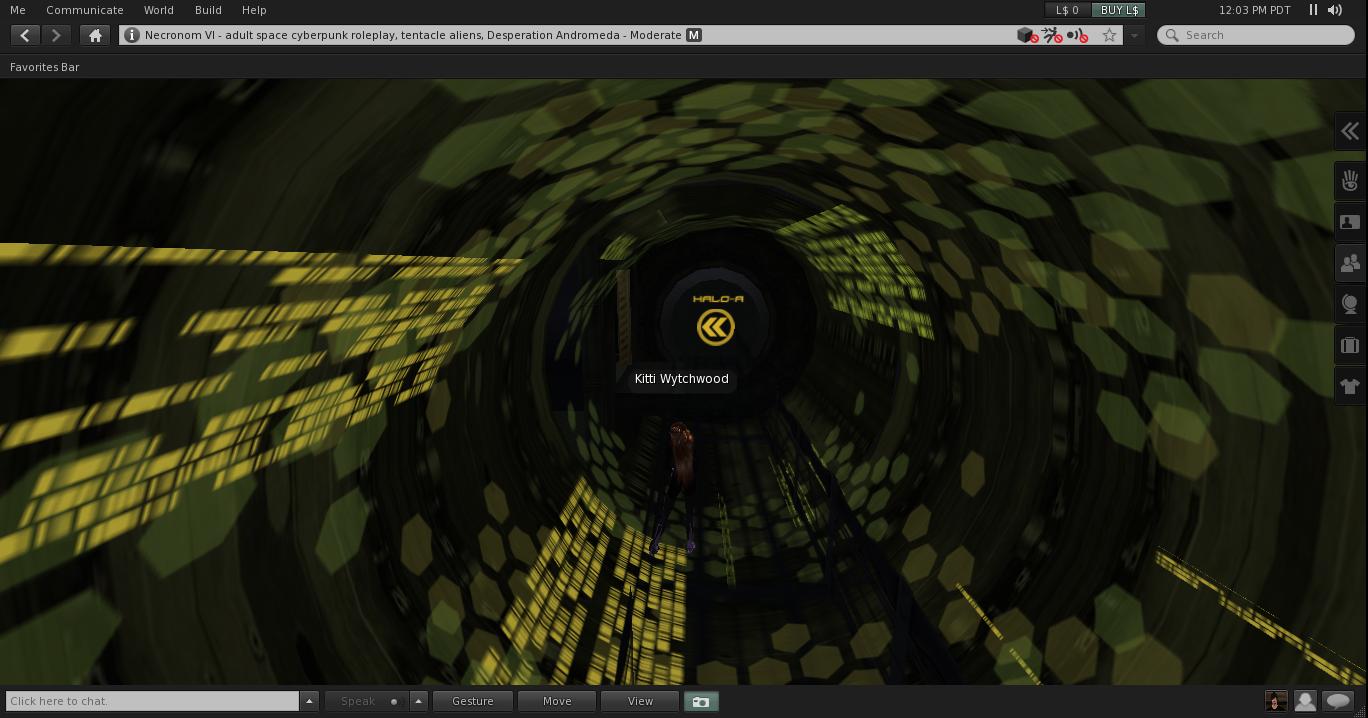Click the Home location button
1368x718 pixels.
click(x=95, y=35)
